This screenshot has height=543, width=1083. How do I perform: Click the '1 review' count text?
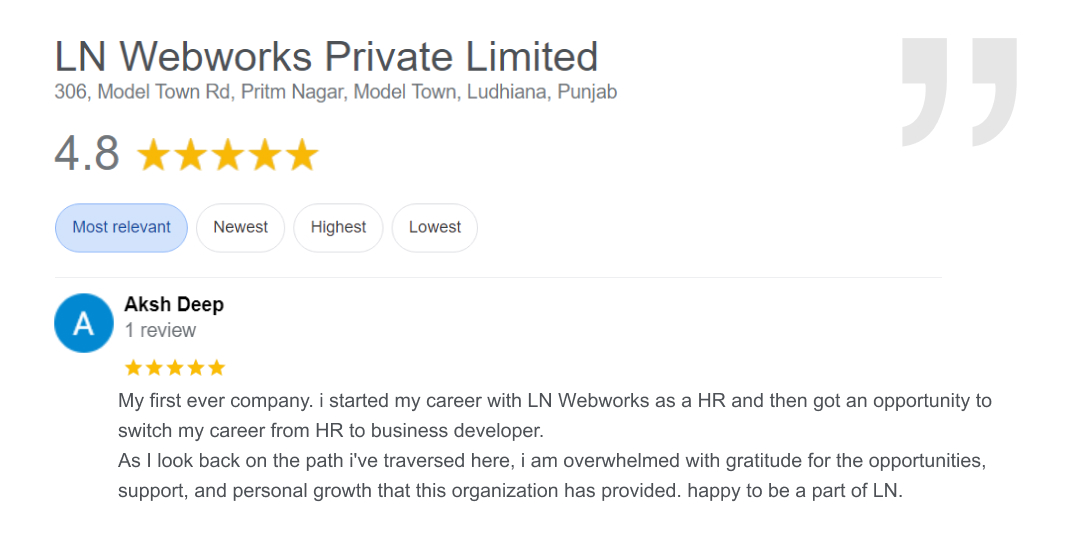(160, 330)
